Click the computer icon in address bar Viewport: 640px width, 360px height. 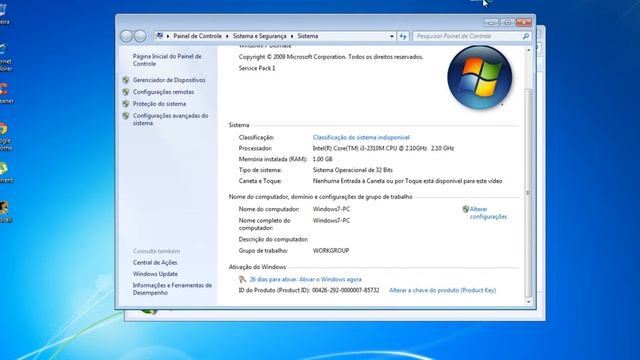(160, 36)
